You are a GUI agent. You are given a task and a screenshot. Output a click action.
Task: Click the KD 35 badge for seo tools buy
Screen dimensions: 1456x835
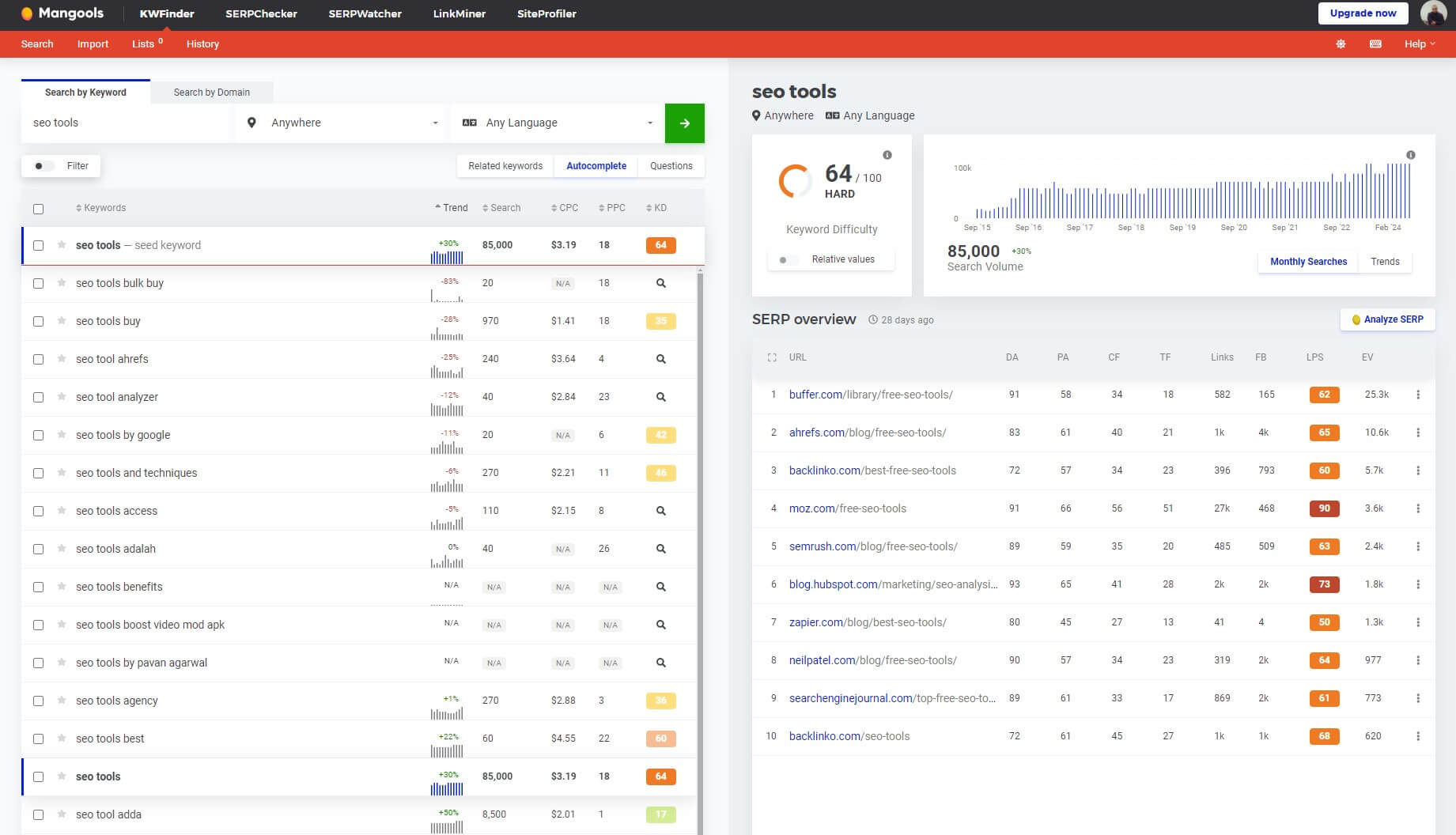coord(661,321)
